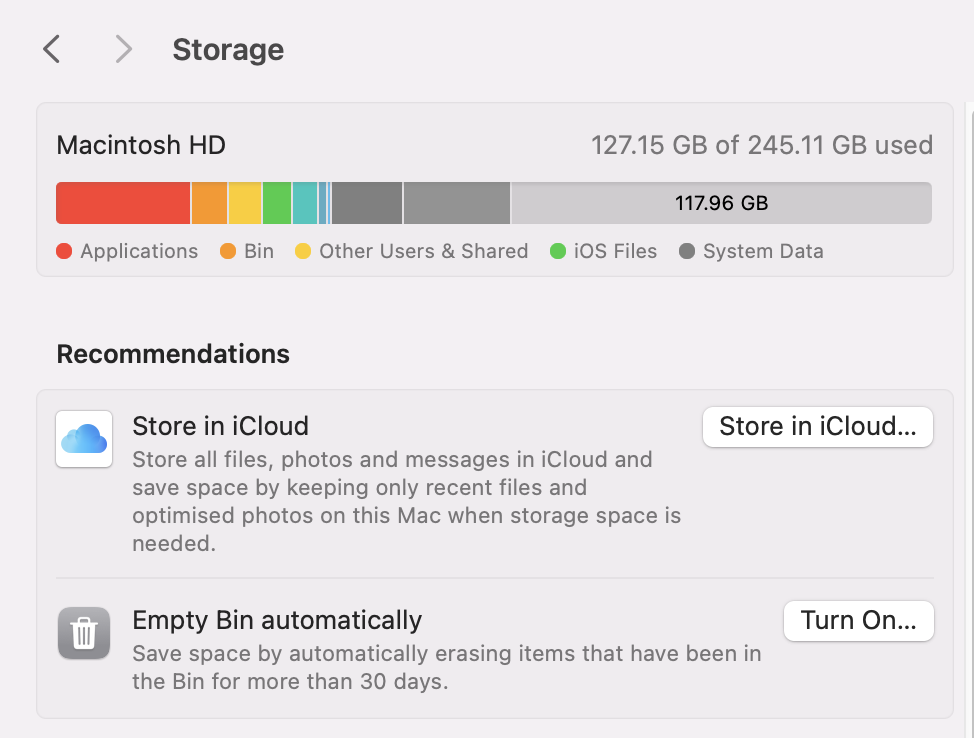Click the grey System Data legend dot

click(687, 251)
